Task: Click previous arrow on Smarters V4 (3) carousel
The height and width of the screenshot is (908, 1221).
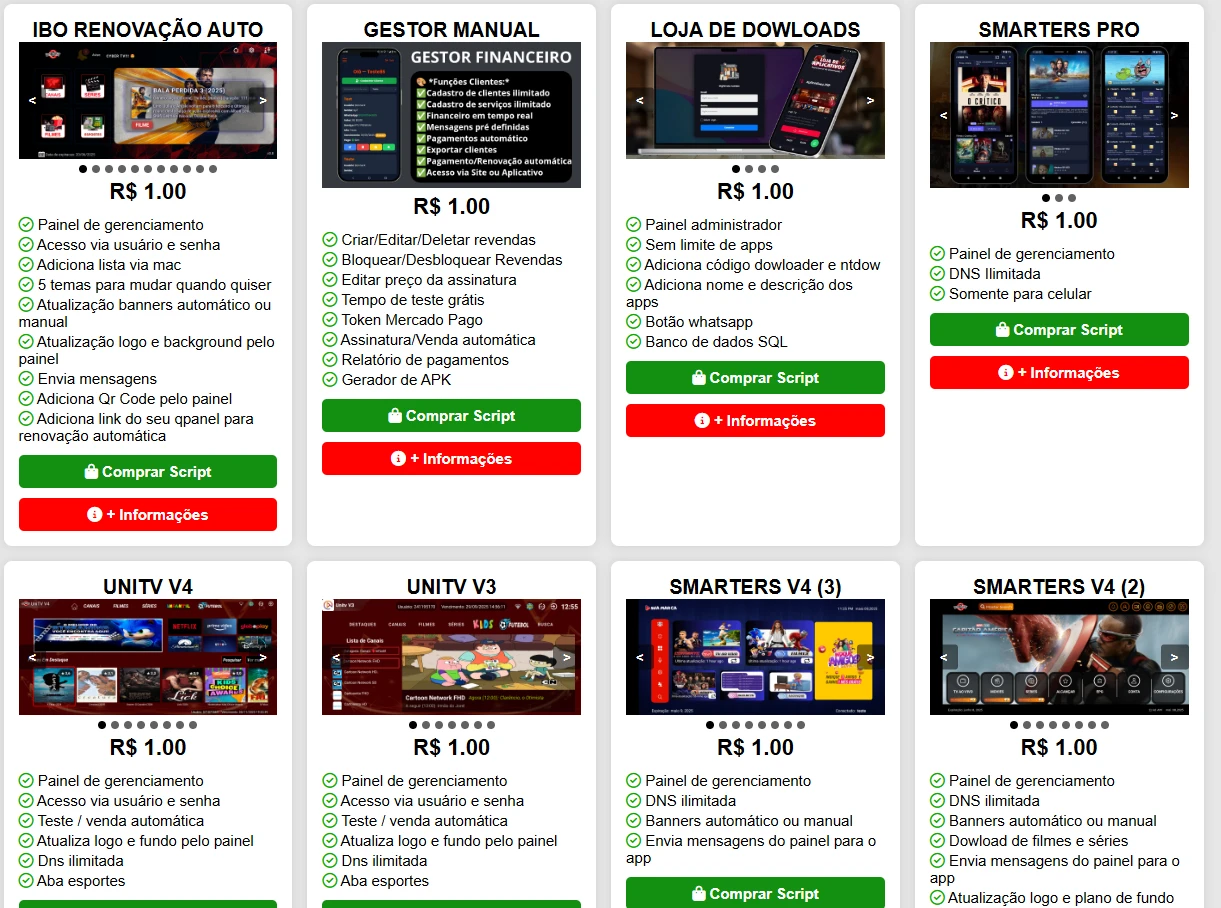Action: point(640,657)
